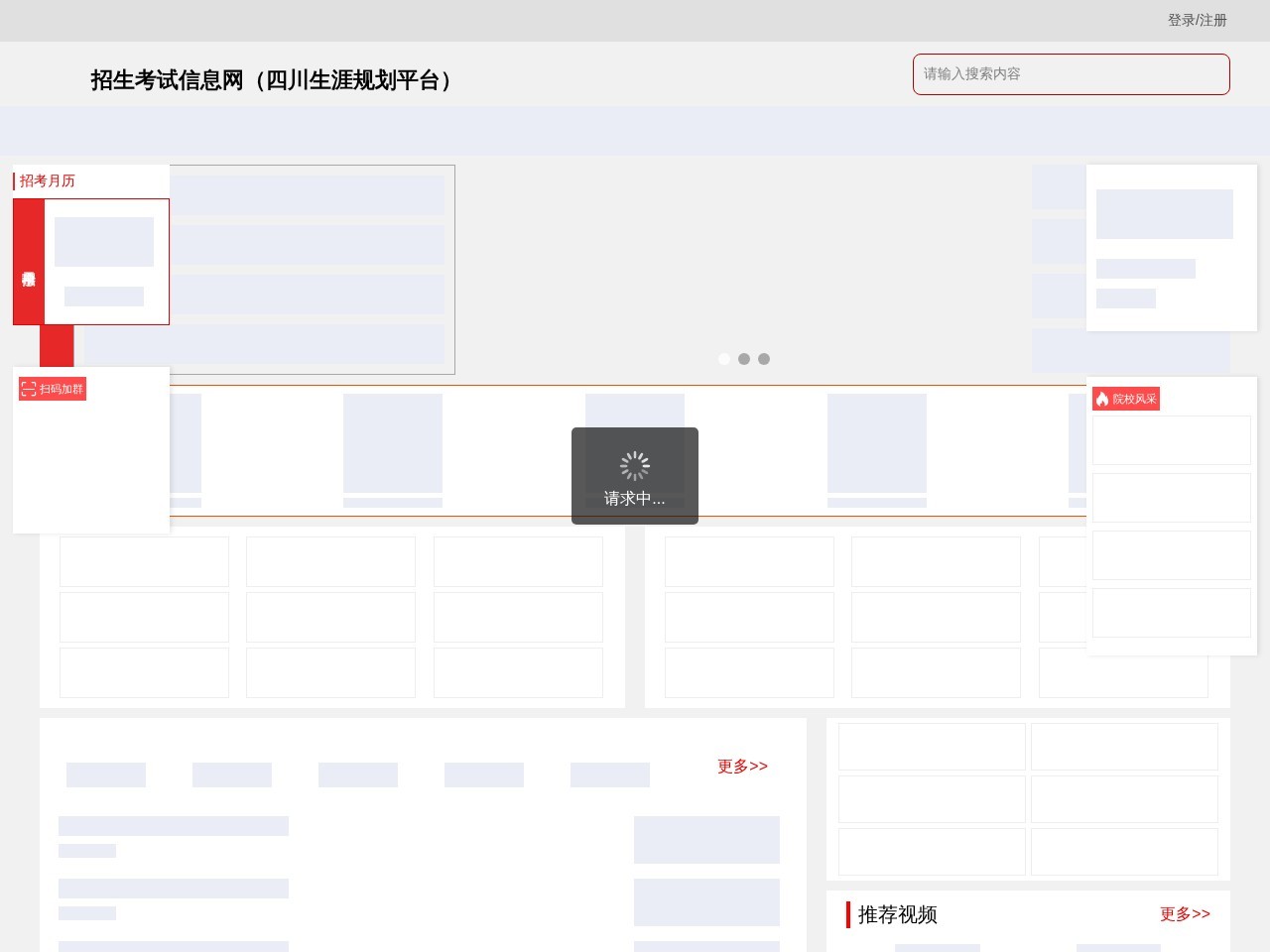Click the 推荐视频 section title
Image resolution: width=1270 pixels, height=952 pixels.
click(896, 914)
